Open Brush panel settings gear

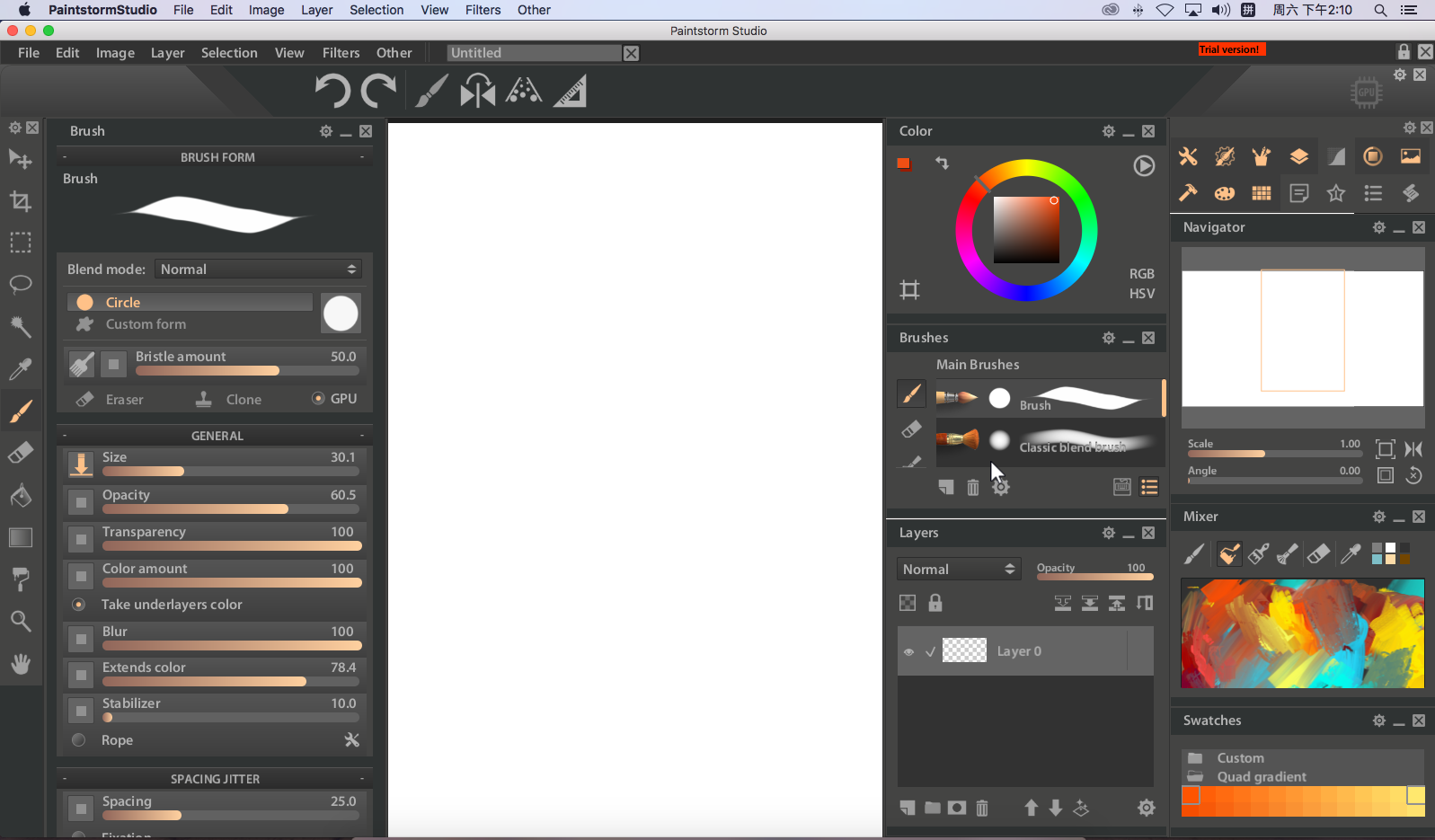pyautogui.click(x=326, y=131)
